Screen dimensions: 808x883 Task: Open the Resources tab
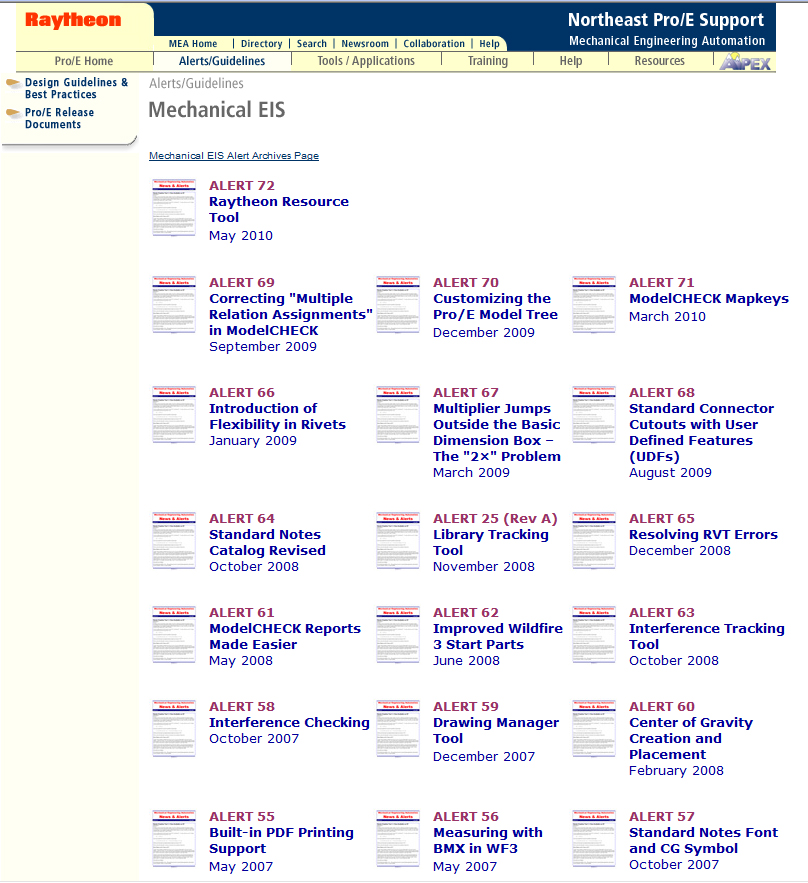(660, 61)
